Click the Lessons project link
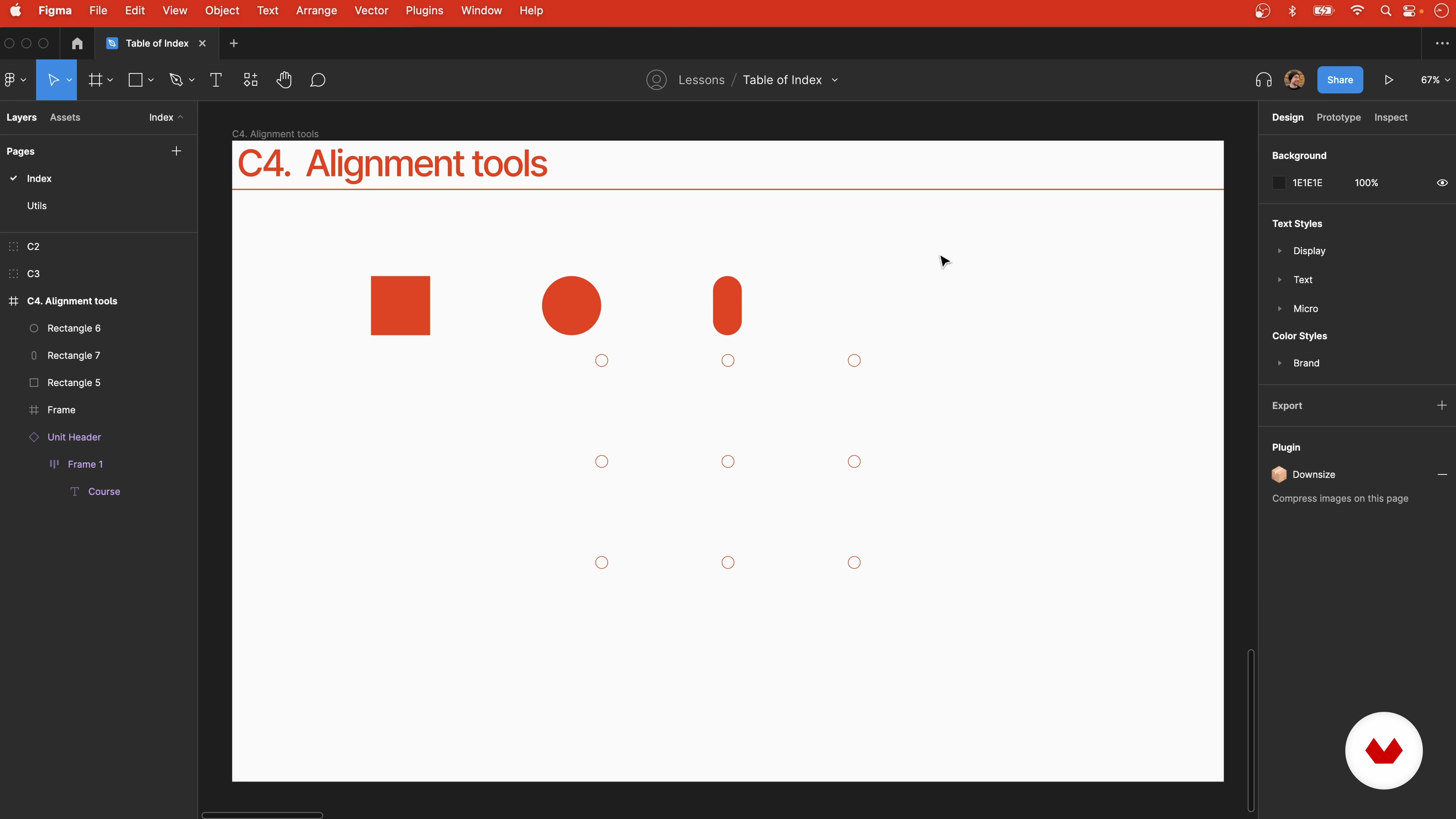The width and height of the screenshot is (1456, 819). click(701, 80)
